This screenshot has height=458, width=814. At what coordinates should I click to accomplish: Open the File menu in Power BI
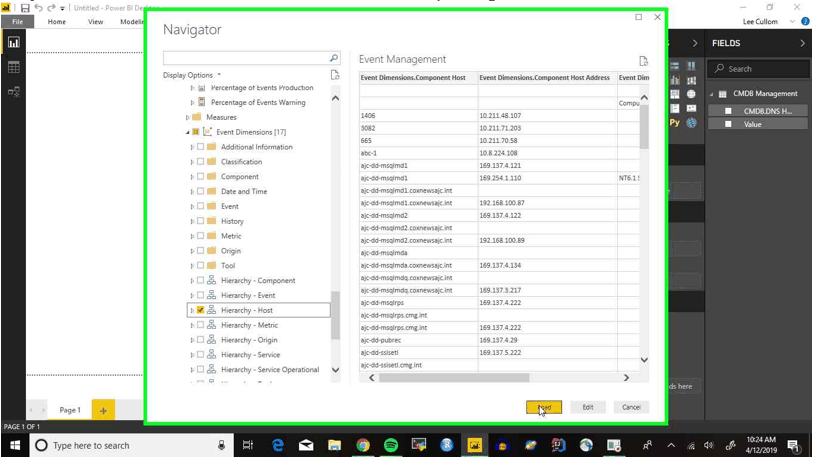(18, 22)
